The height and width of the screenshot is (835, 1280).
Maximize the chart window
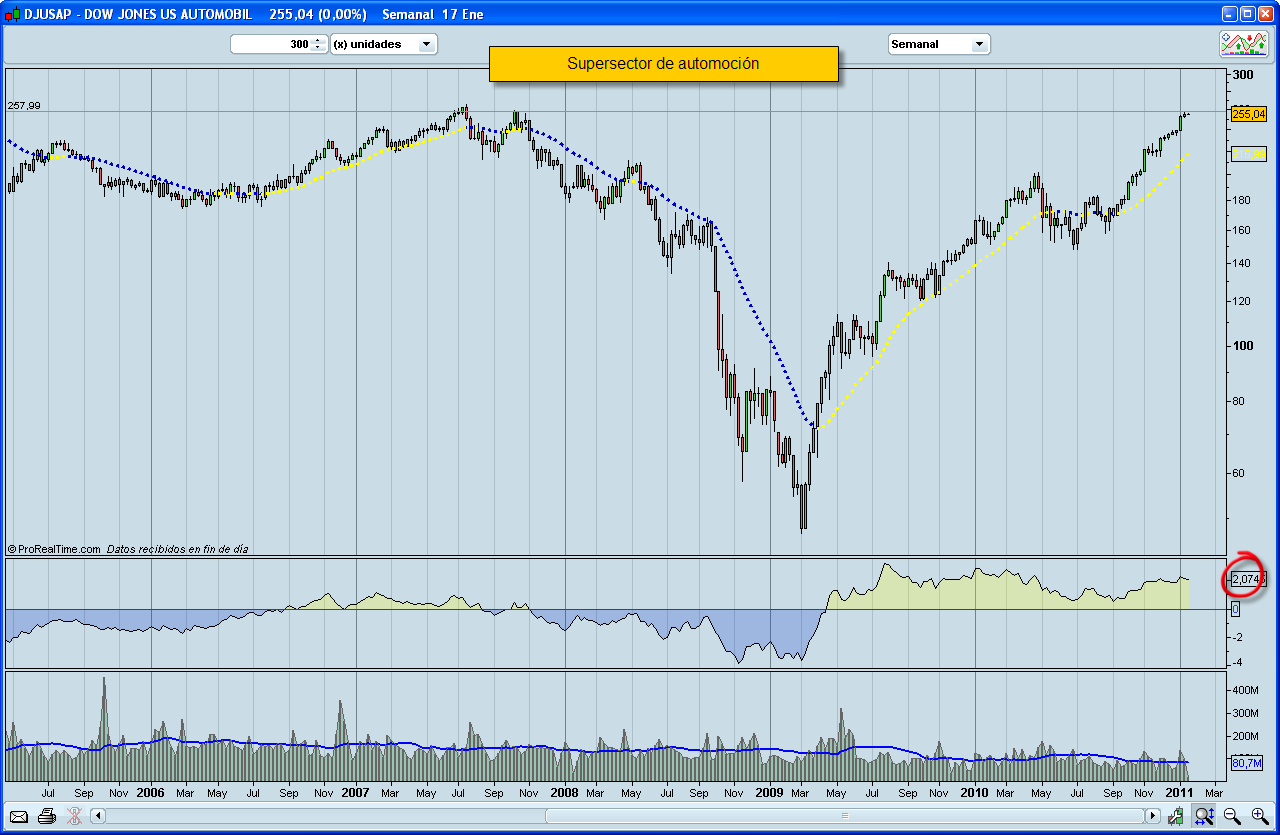point(1247,14)
